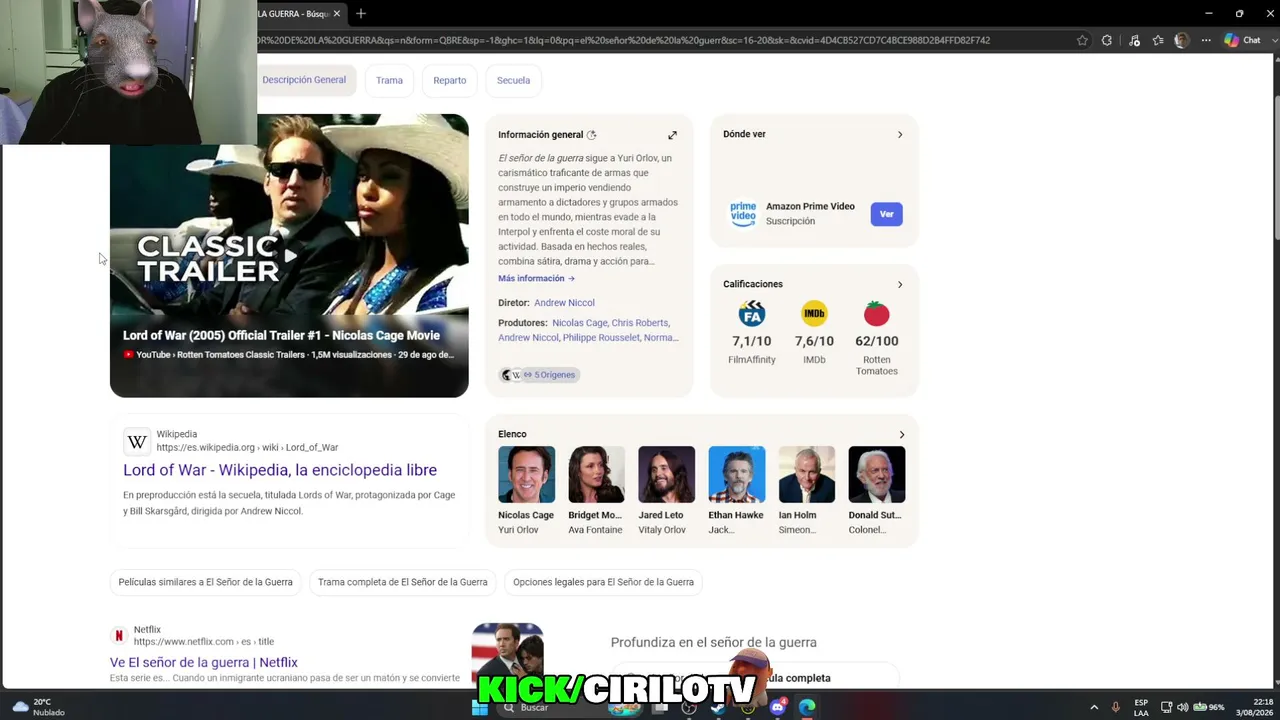
Task: Play the Lord of War classic trailer
Action: [289, 255]
